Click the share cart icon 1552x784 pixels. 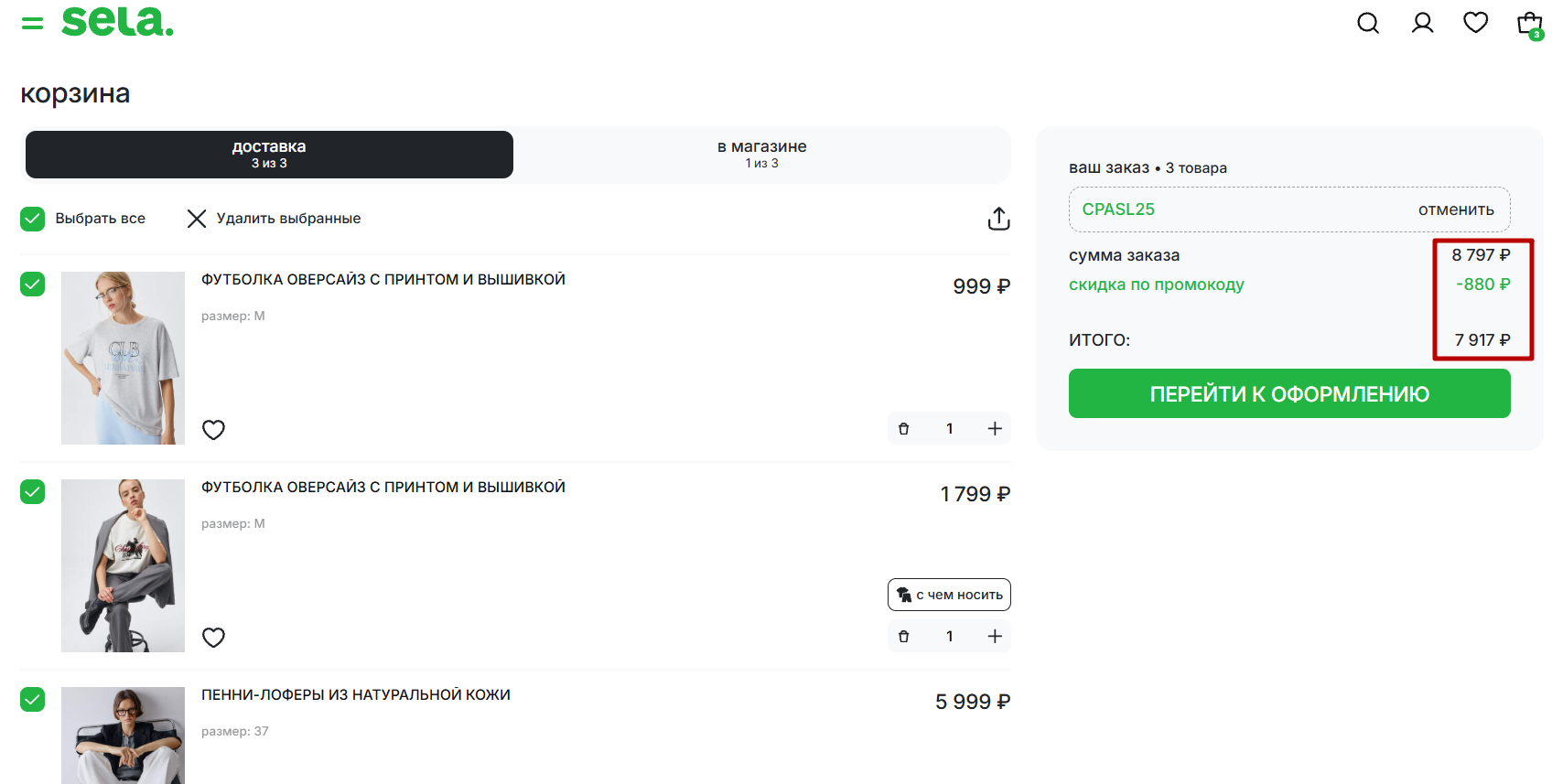tap(998, 219)
